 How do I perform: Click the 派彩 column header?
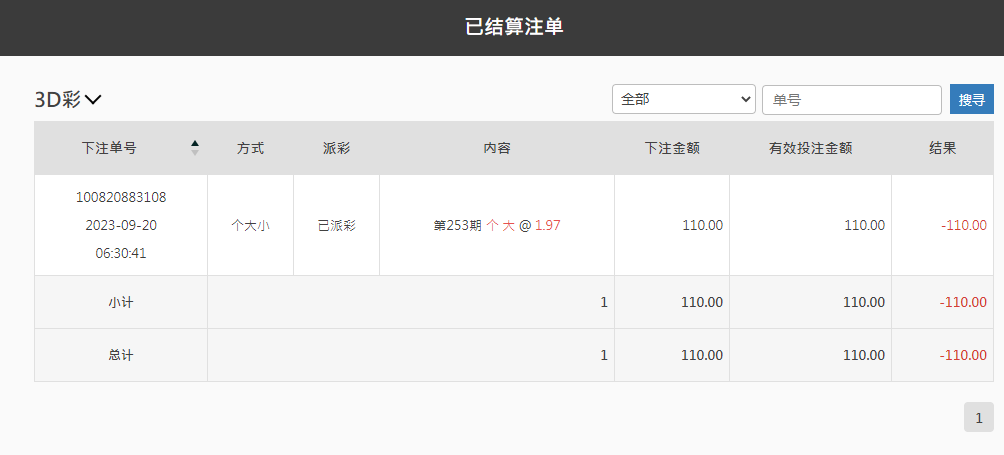(x=336, y=148)
